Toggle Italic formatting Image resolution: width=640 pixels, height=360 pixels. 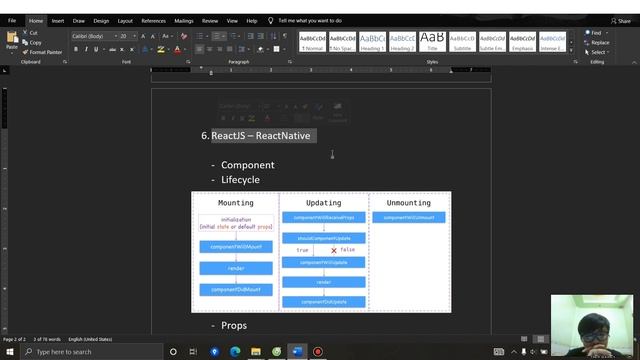point(86,49)
